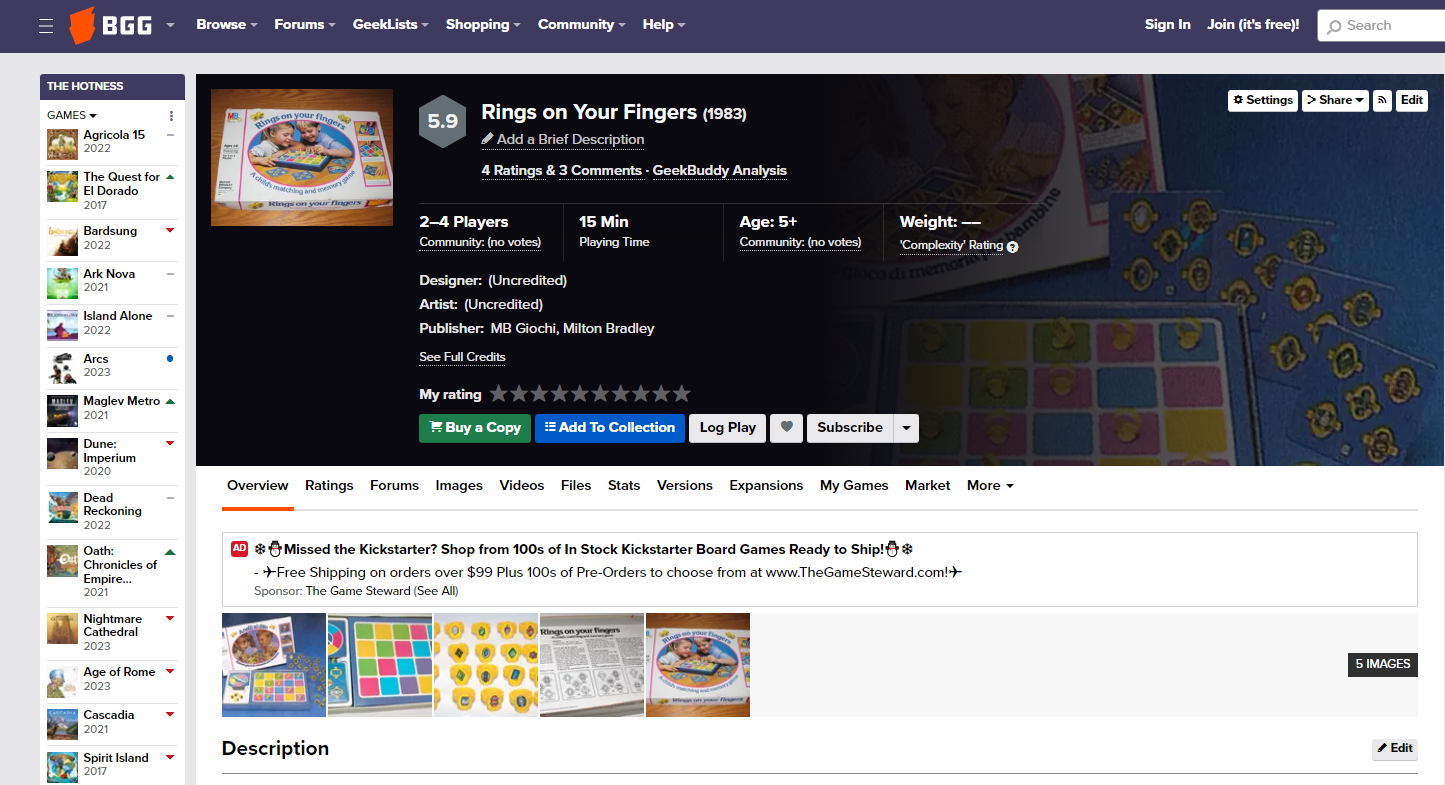Open the GeekBuddy Analysis link

point(720,171)
